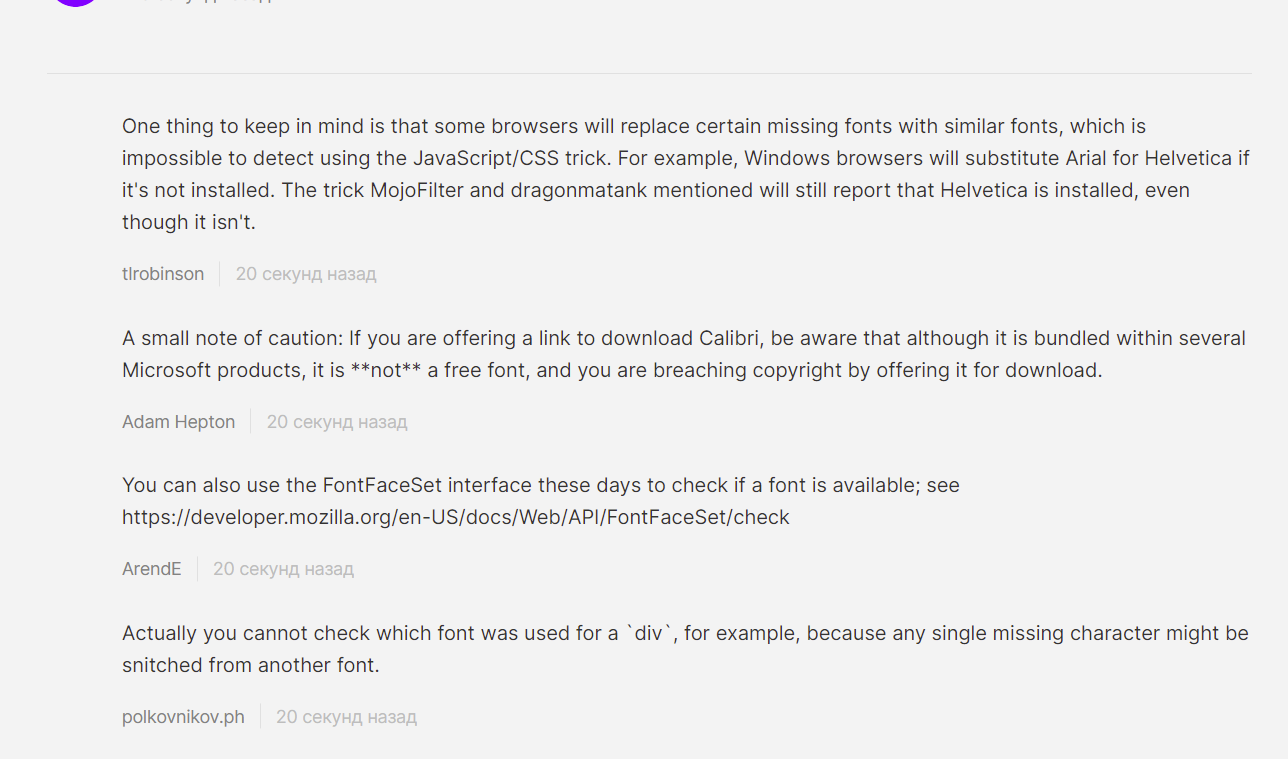Image resolution: width=1288 pixels, height=759 pixels.
Task: Click "snitched from another font" line
Action: pyautogui.click(x=251, y=665)
